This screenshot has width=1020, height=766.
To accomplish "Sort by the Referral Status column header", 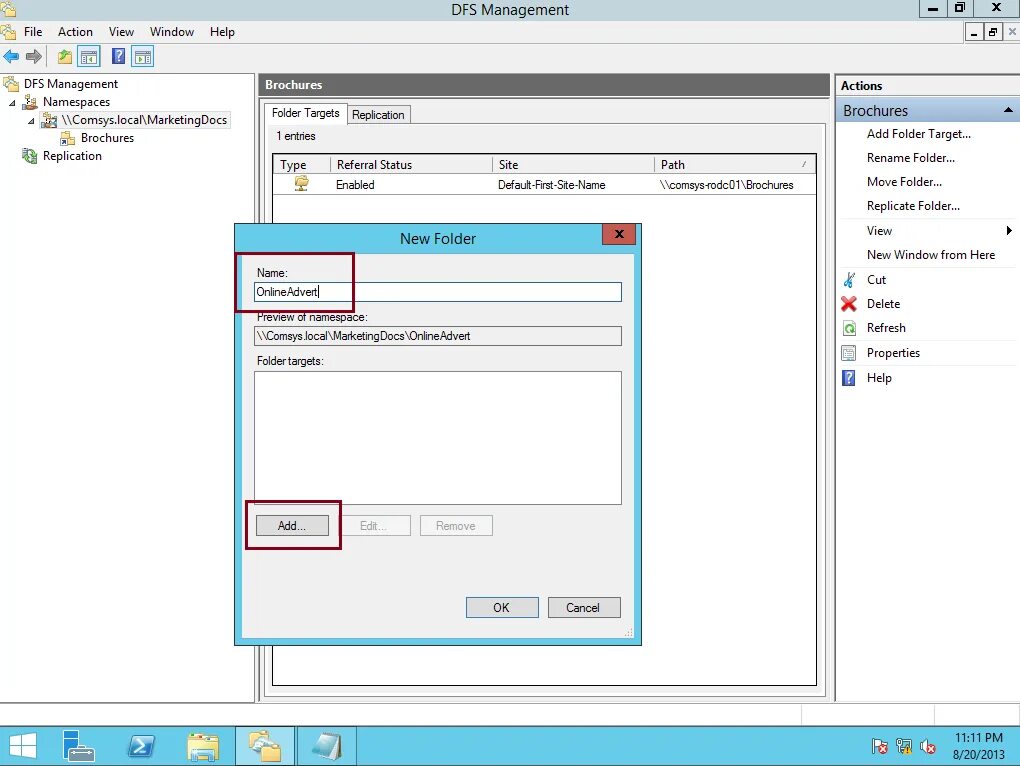I will 411,165.
